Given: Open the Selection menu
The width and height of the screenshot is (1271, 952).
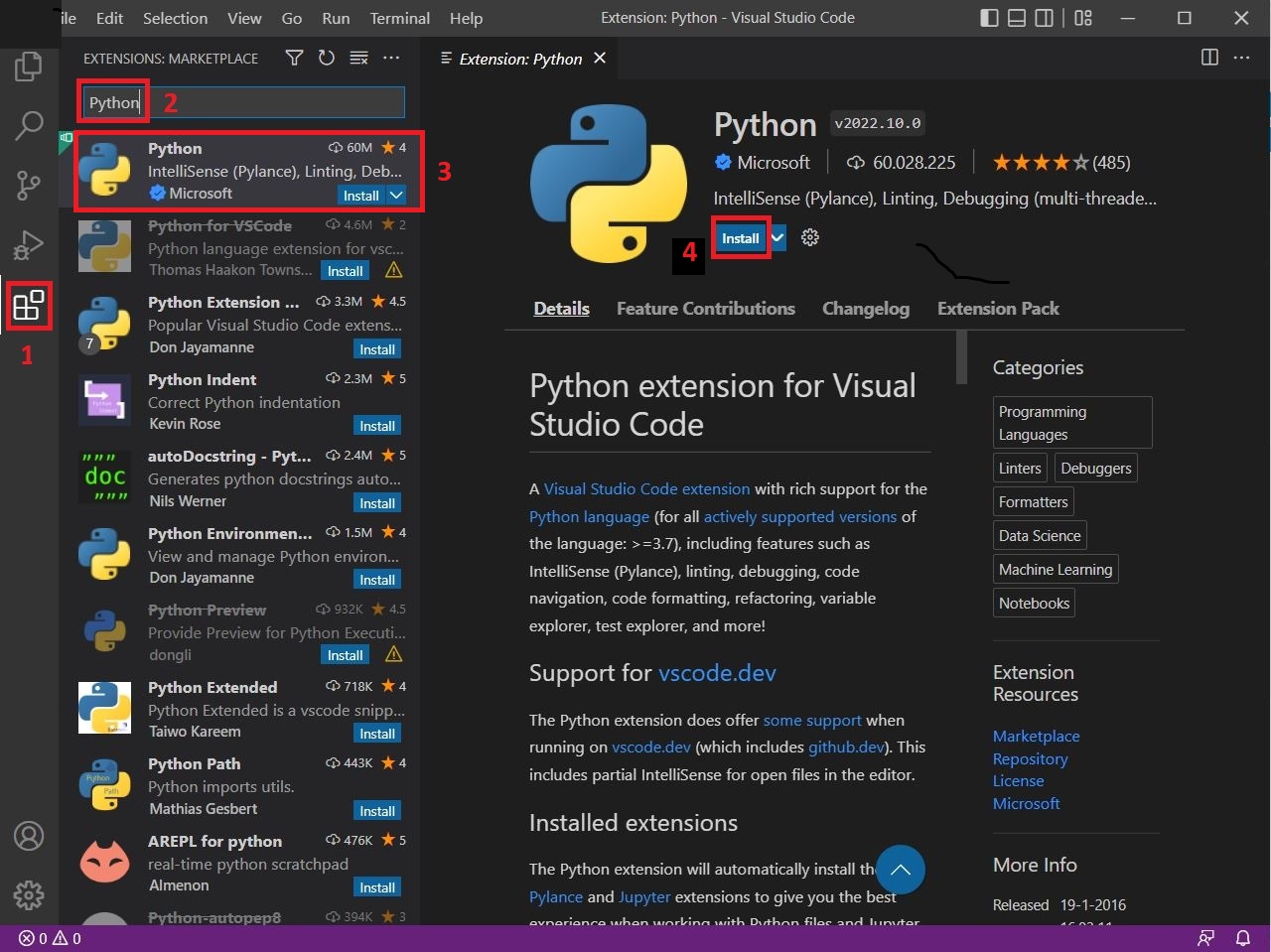Looking at the screenshot, I should (x=175, y=18).
